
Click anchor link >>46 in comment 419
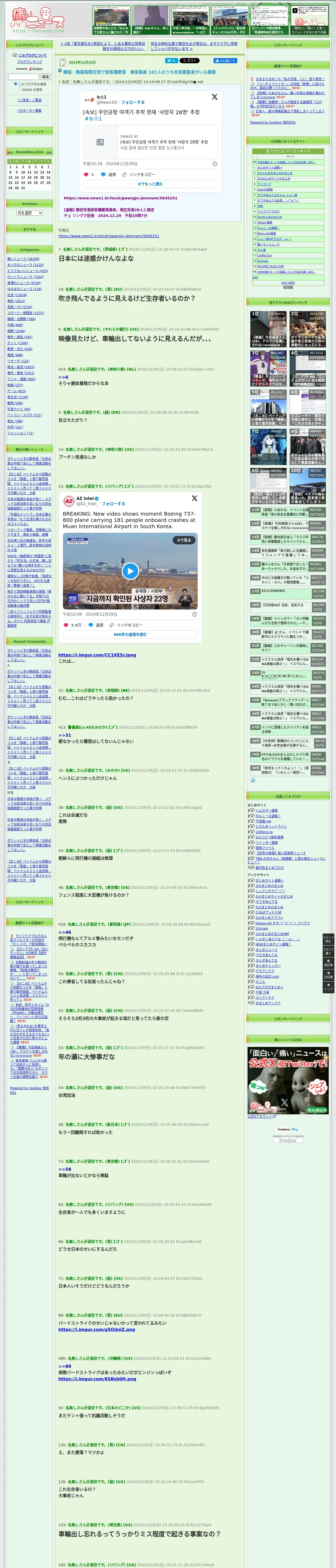click(x=65, y=932)
